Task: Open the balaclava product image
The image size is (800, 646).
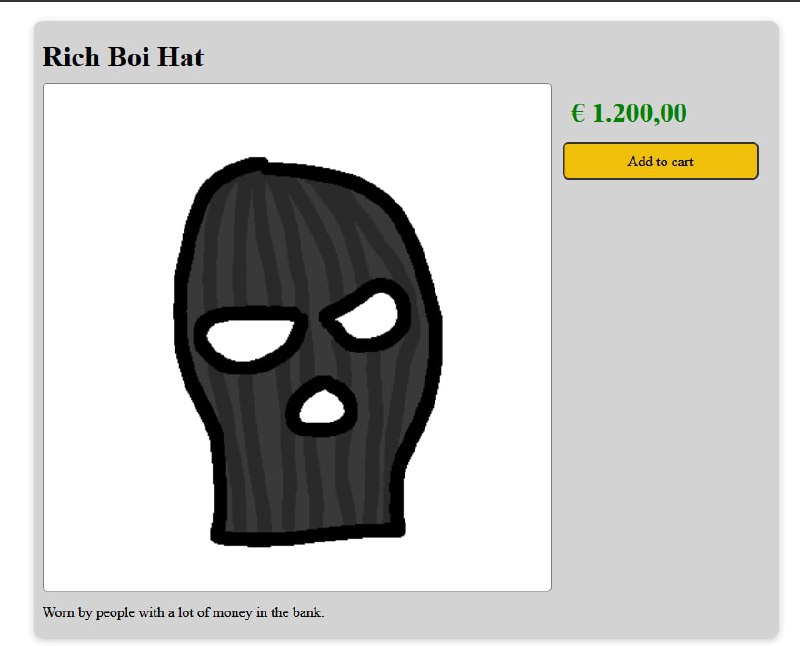Action: [297, 337]
